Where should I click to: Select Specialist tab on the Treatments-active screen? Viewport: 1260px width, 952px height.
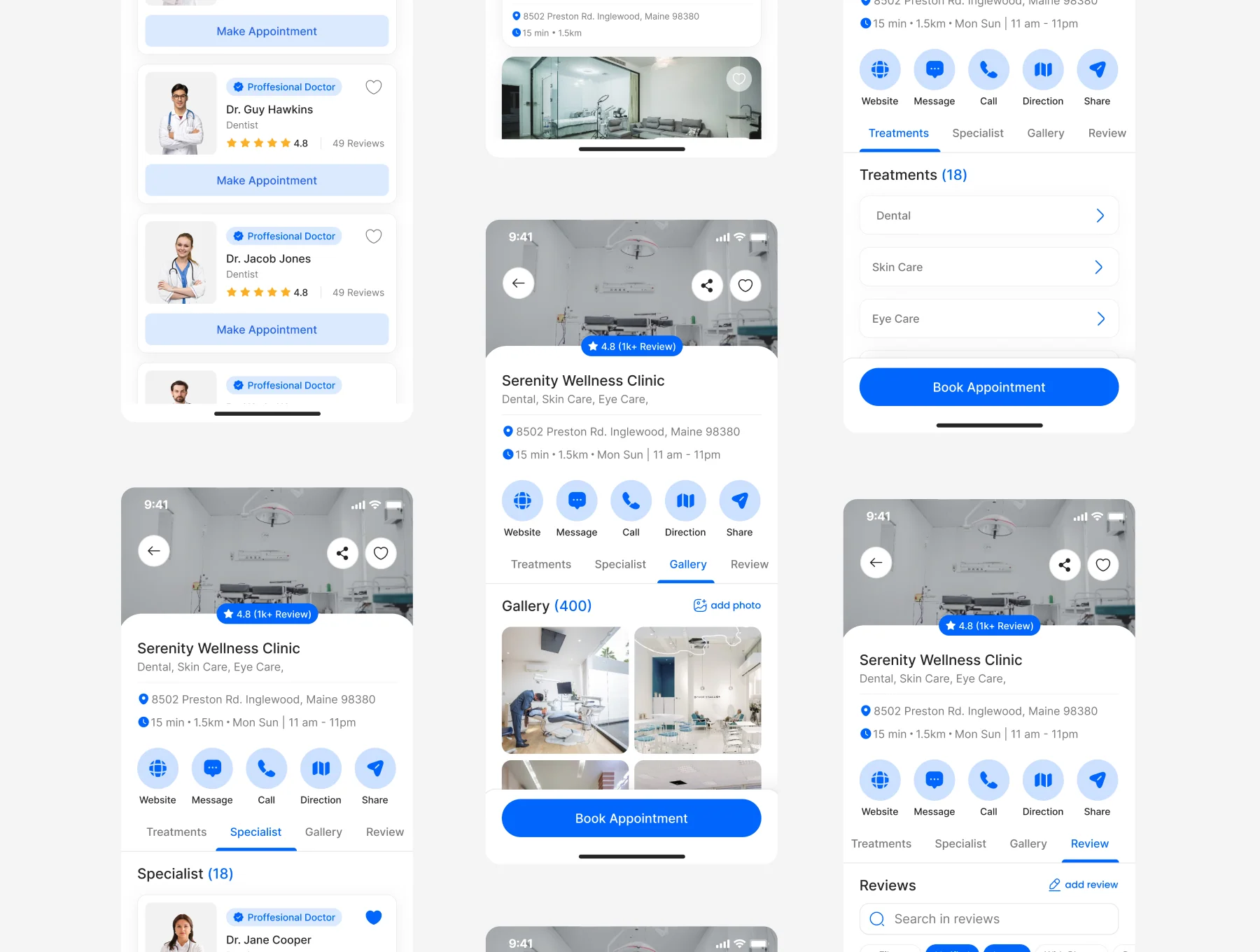978,133
